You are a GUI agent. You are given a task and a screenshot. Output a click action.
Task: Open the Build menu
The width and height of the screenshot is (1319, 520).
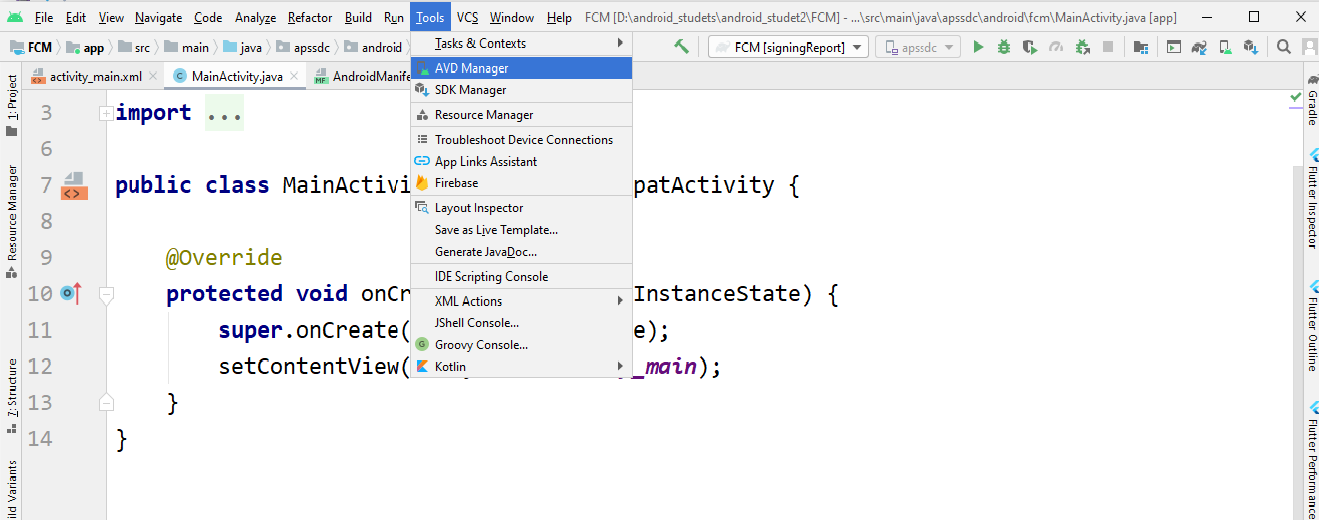[x=358, y=17]
